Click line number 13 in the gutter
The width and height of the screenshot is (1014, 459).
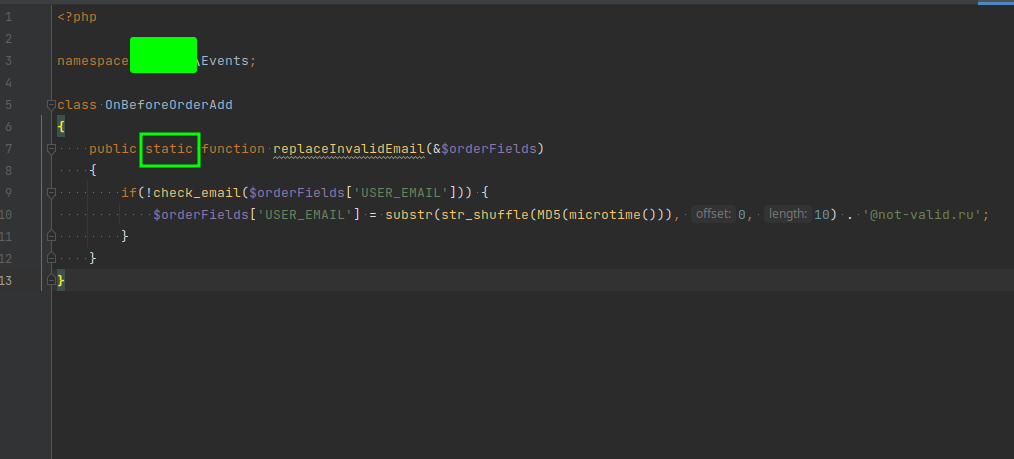pos(6,281)
